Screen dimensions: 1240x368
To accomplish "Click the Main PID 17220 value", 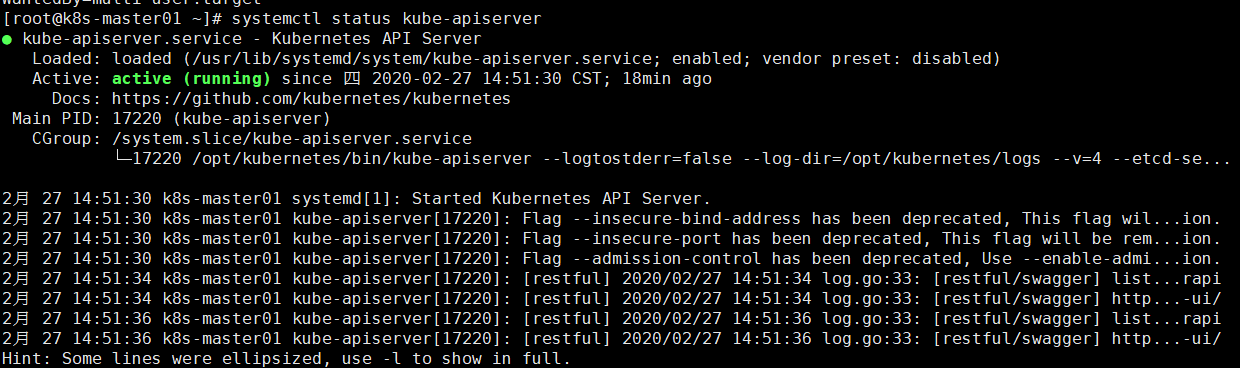I will [x=136, y=119].
